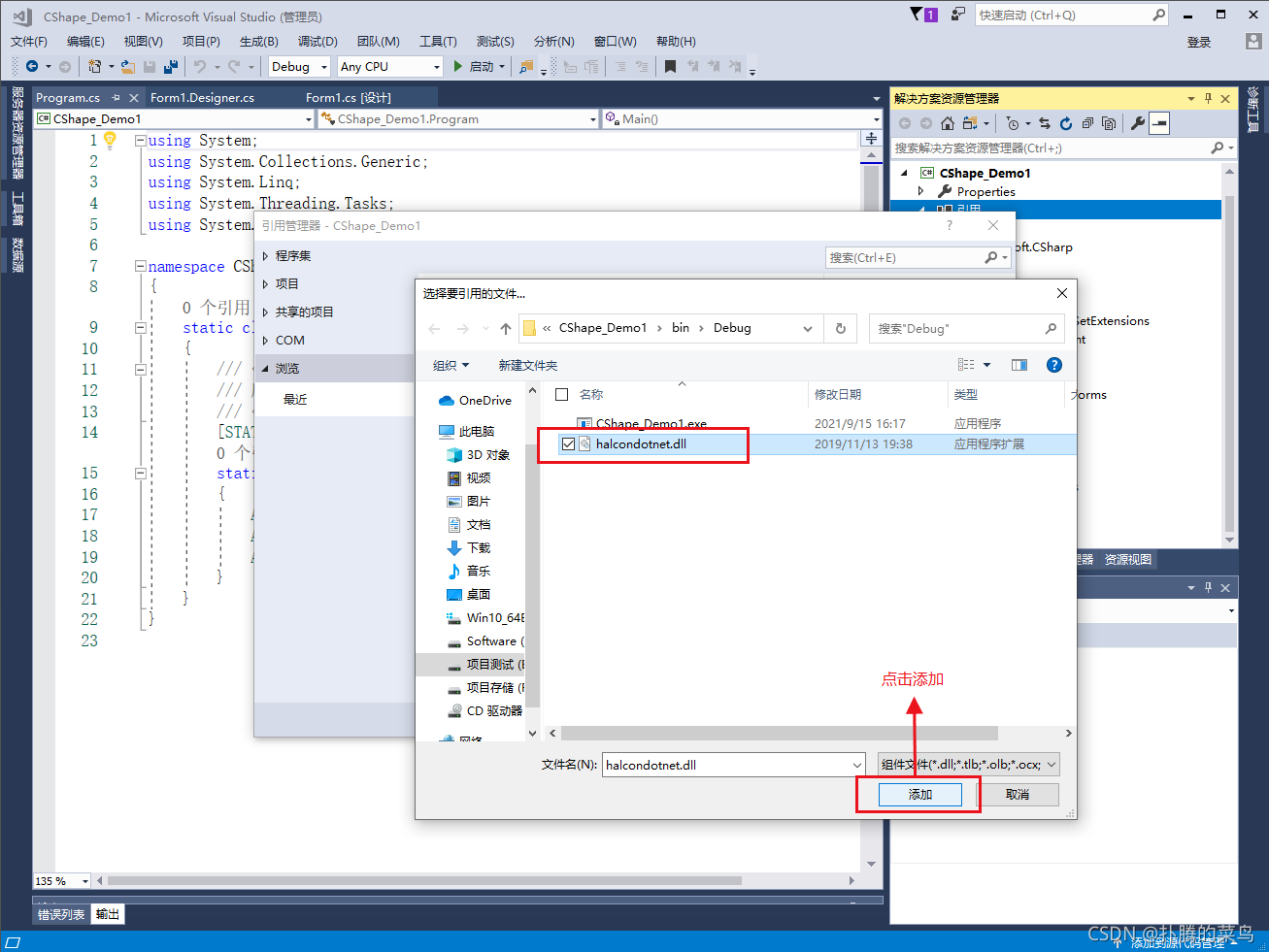Switch to the Form1.cs [设计] tab
The width and height of the screenshot is (1269, 952).
tap(349, 97)
